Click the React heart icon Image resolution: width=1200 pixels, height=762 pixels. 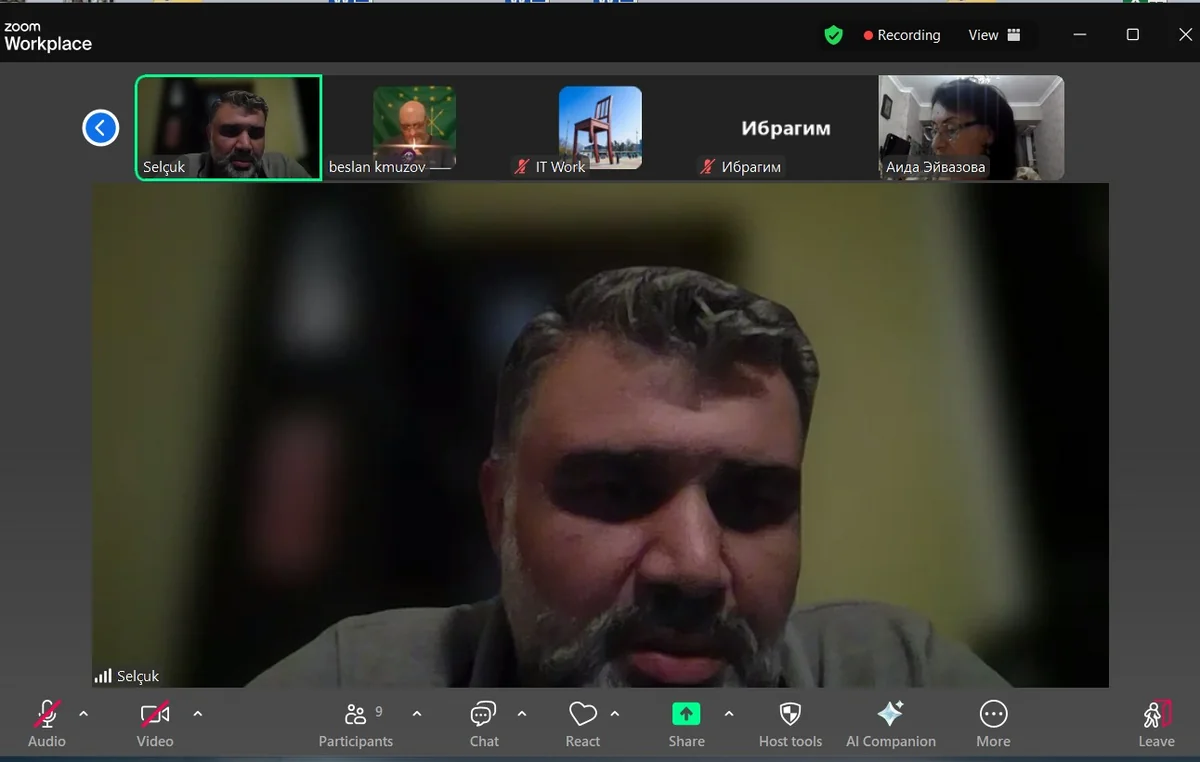583,715
